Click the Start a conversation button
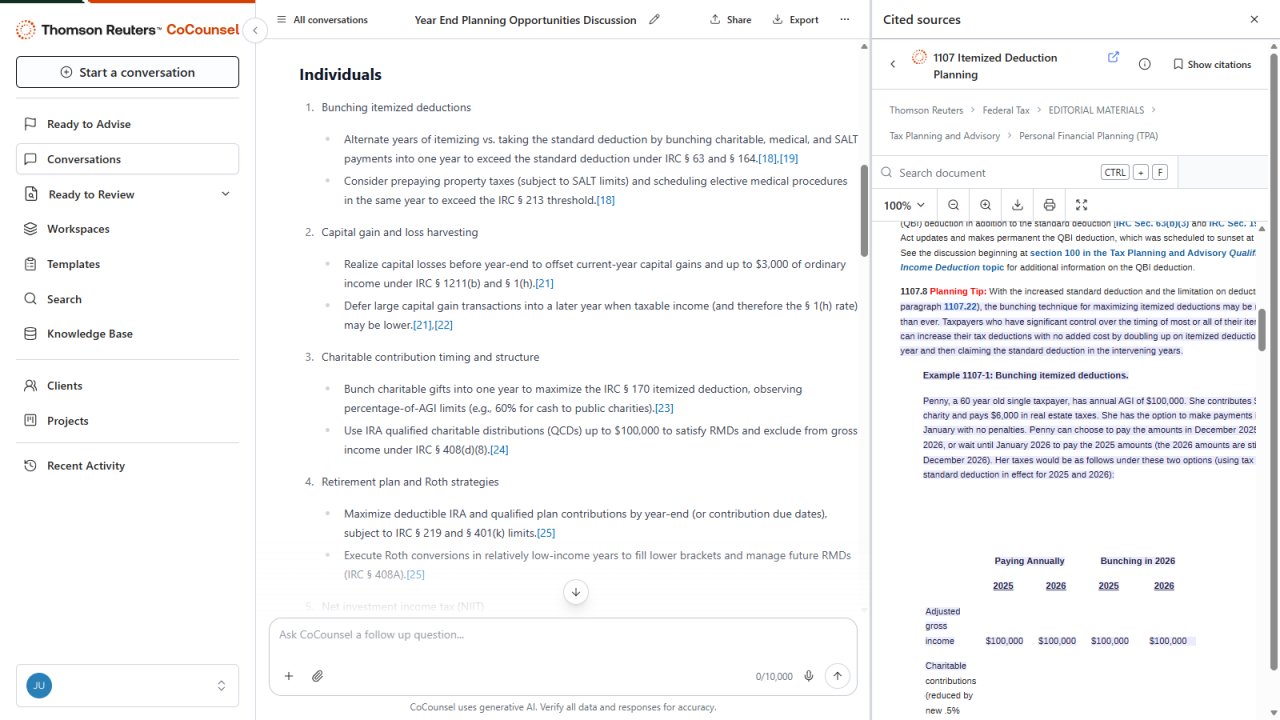This screenshot has height=720, width=1280. click(127, 72)
